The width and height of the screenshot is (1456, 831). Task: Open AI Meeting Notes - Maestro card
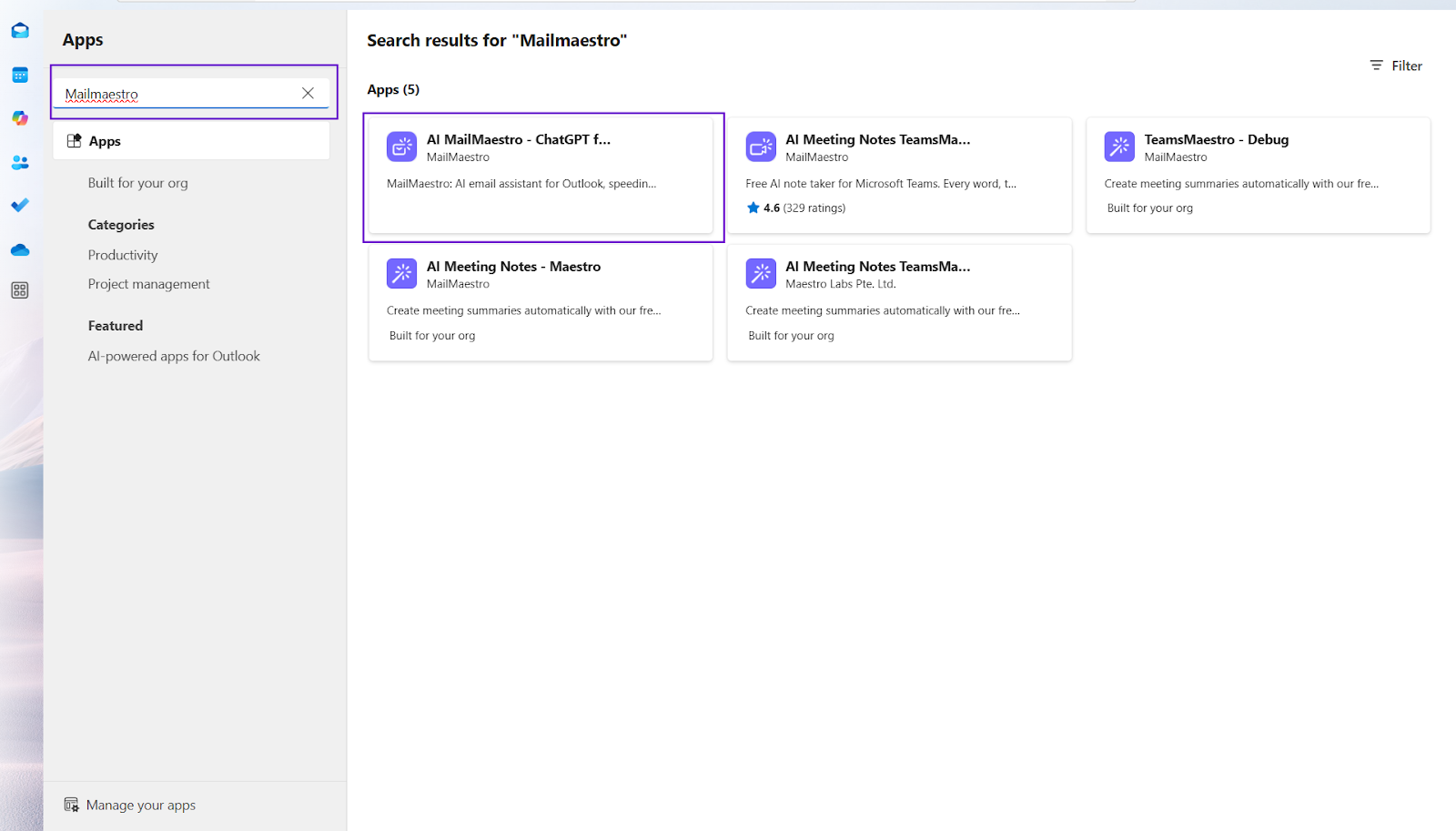541,302
